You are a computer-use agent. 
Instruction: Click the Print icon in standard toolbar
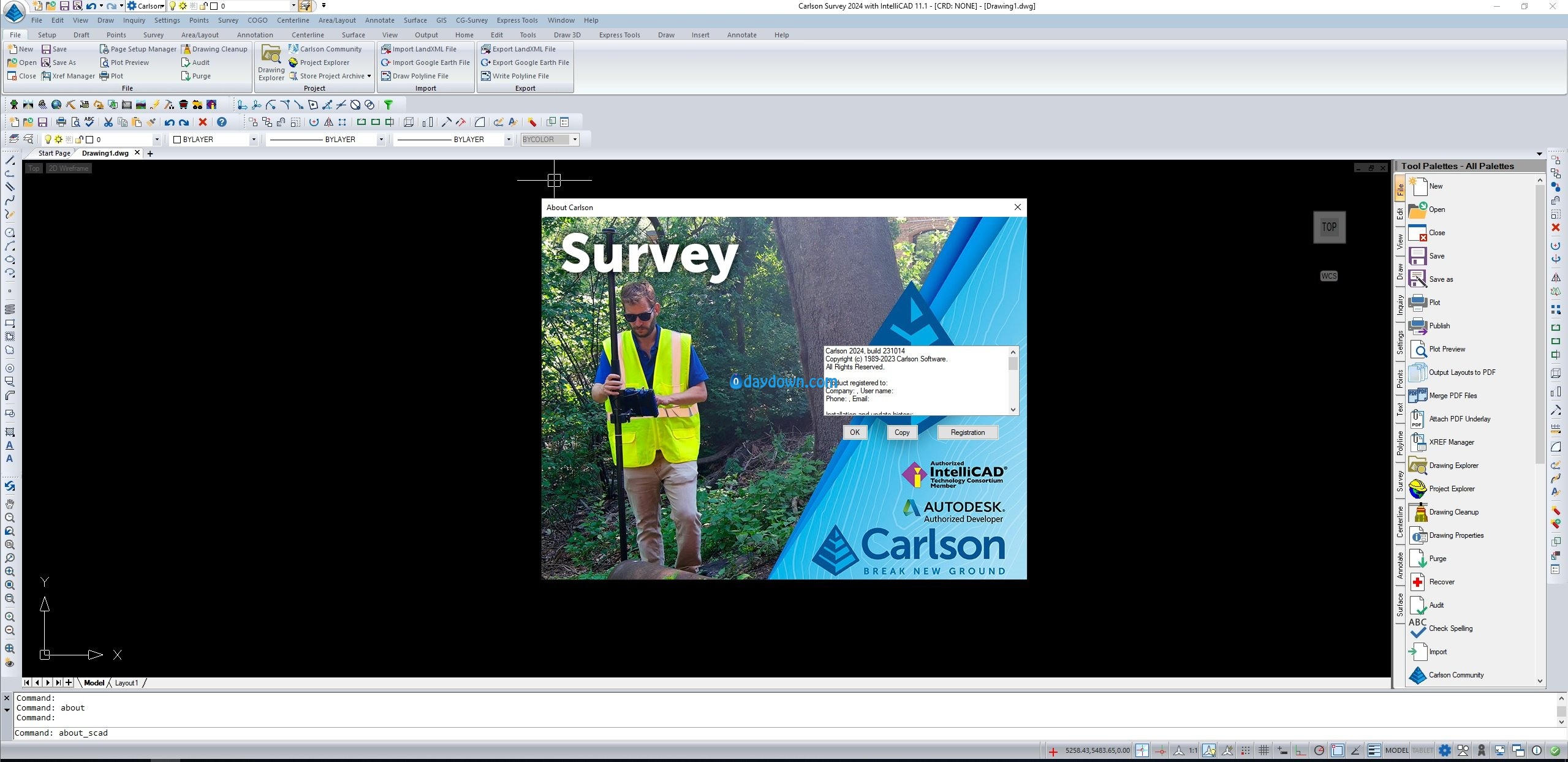(61, 122)
